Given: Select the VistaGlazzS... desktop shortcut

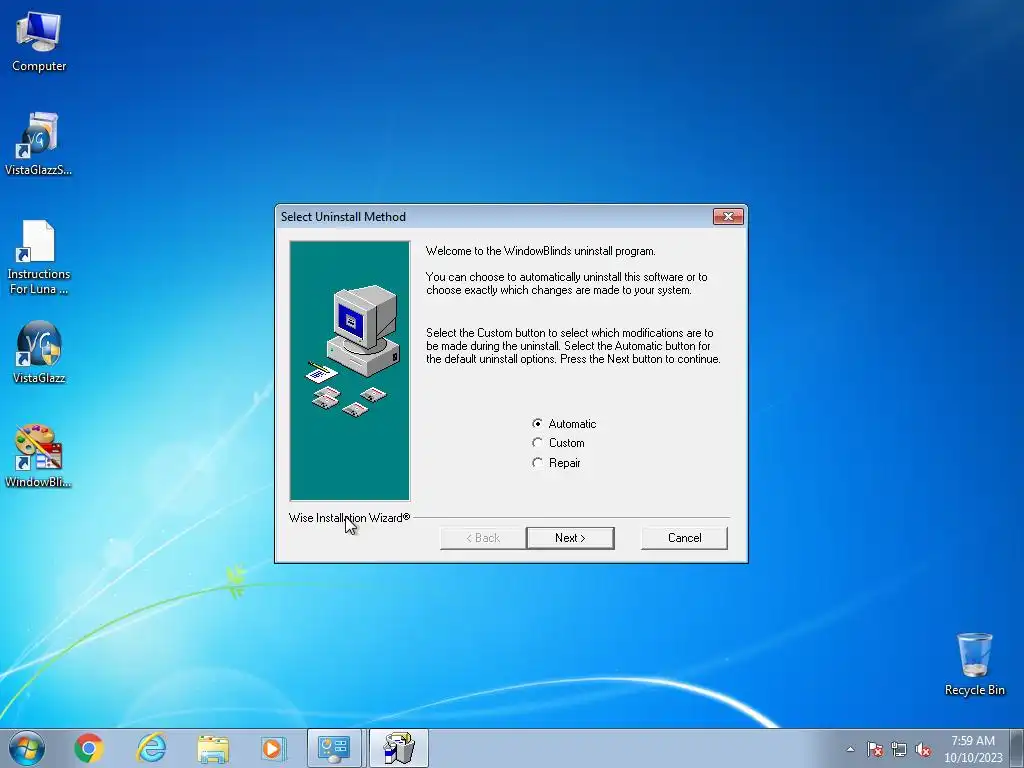Looking at the screenshot, I should (39, 144).
